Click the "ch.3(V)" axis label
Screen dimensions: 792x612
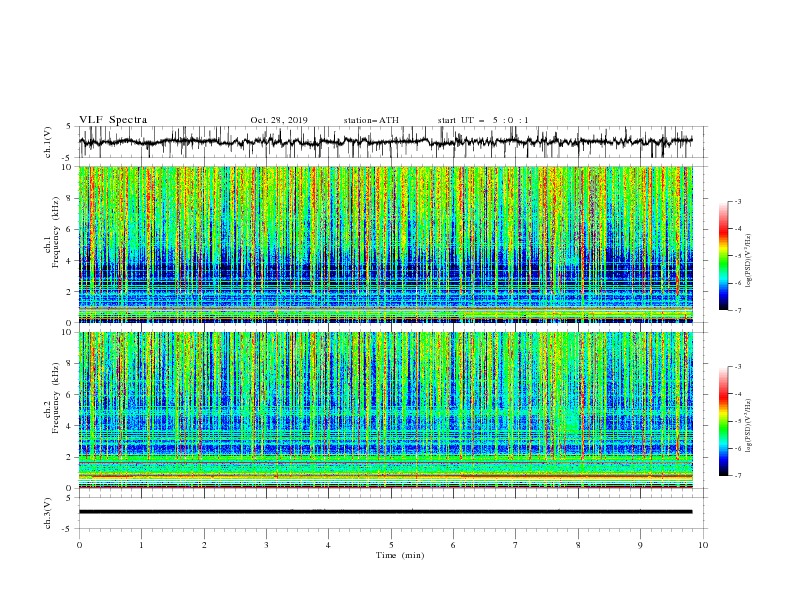(48, 513)
